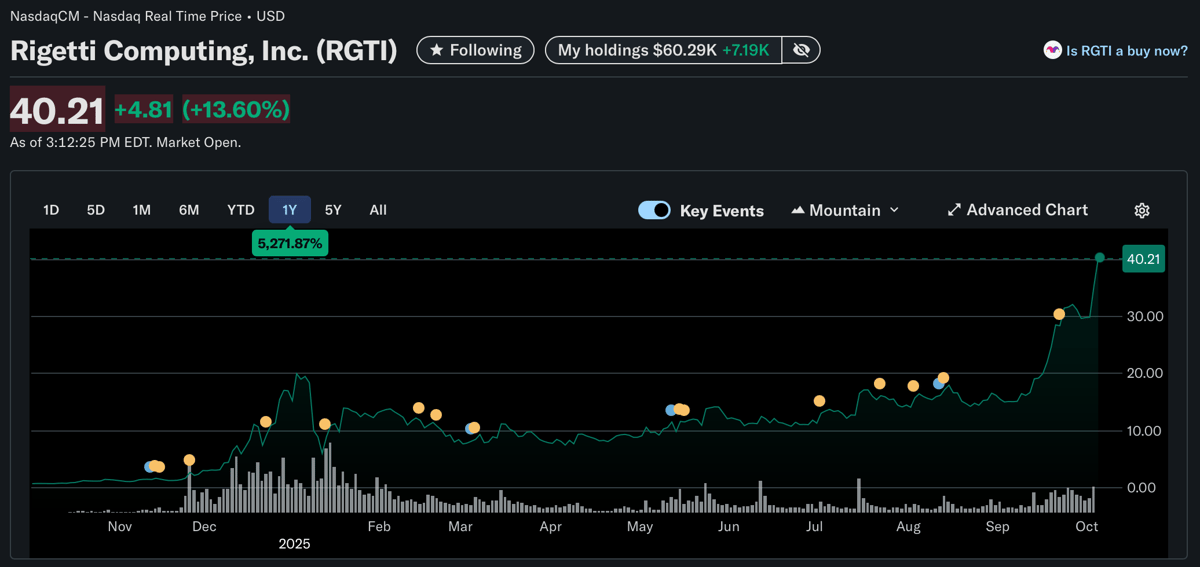Click the 'Is RGTI a buy now?' icon
Viewport: 1200px width, 567px height.
(x=1052, y=50)
